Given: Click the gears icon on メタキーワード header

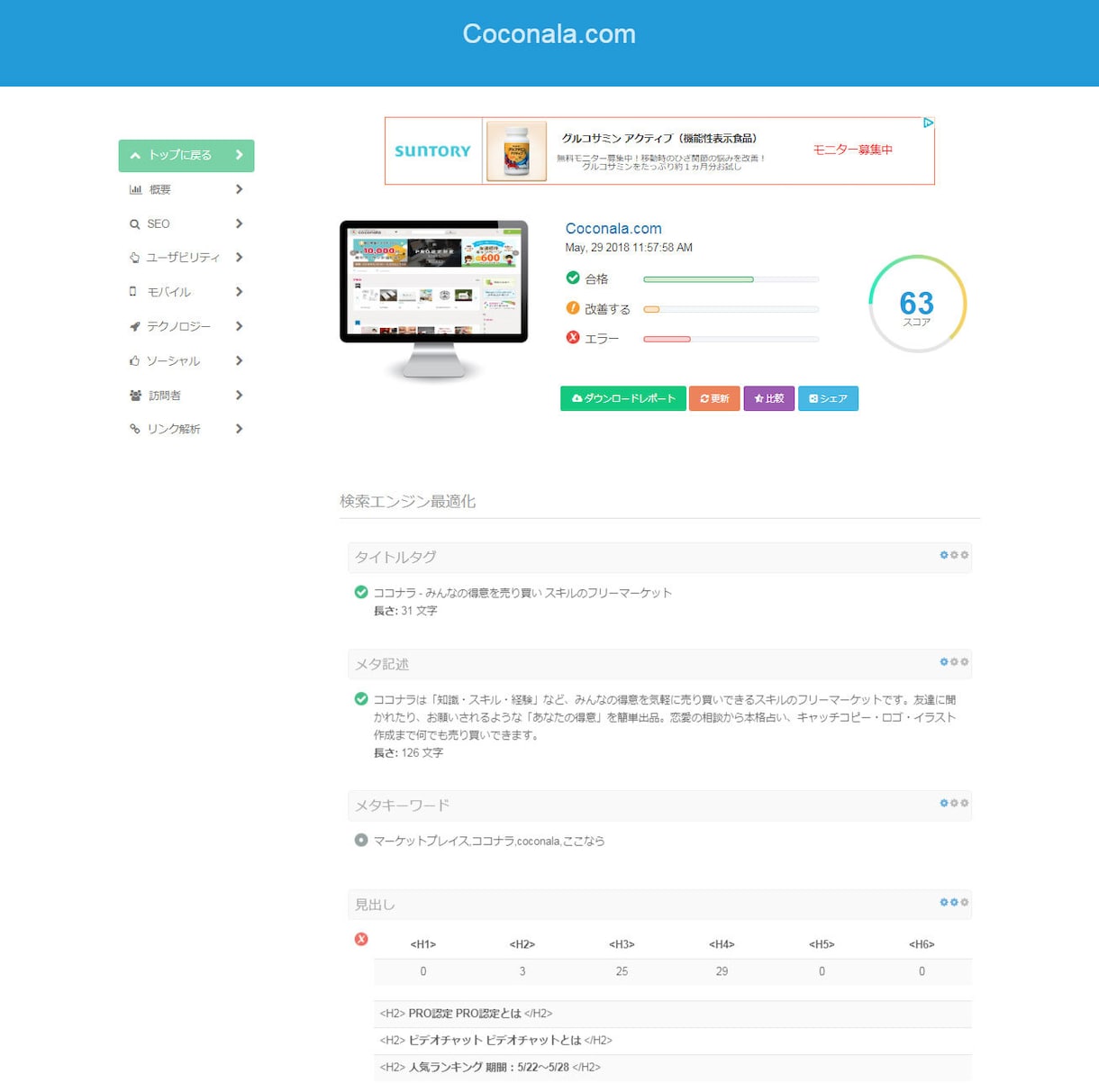Looking at the screenshot, I should coord(954,803).
